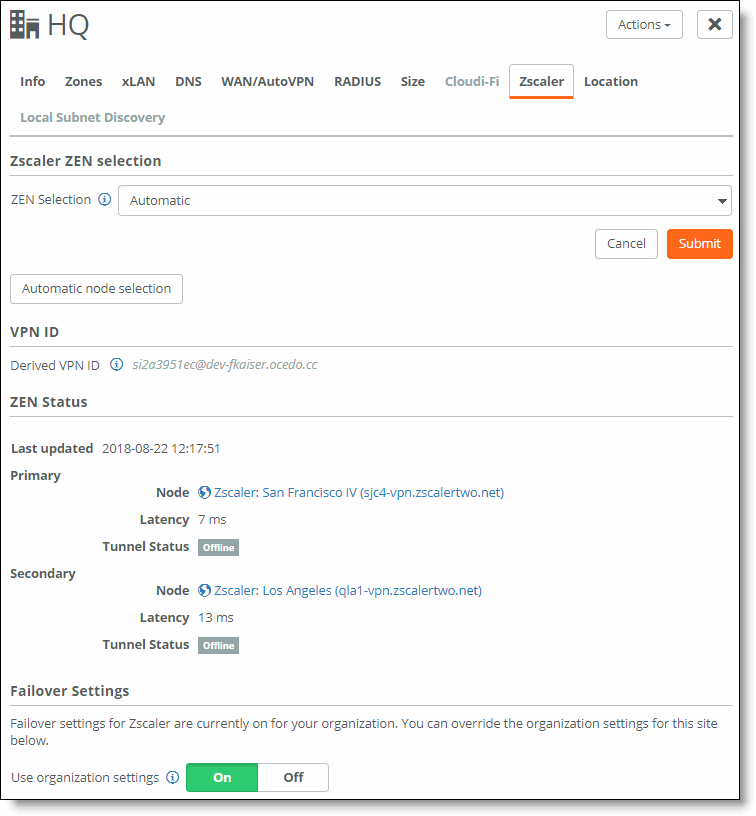Select the DNS tab
The height and width of the screenshot is (816, 756).
(188, 82)
